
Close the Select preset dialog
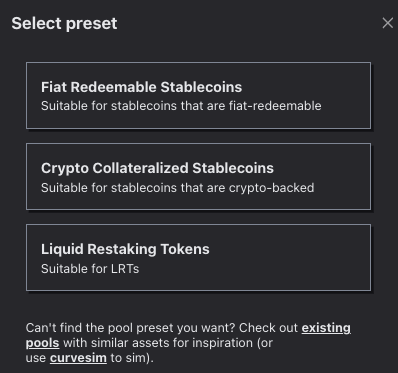pos(387,23)
